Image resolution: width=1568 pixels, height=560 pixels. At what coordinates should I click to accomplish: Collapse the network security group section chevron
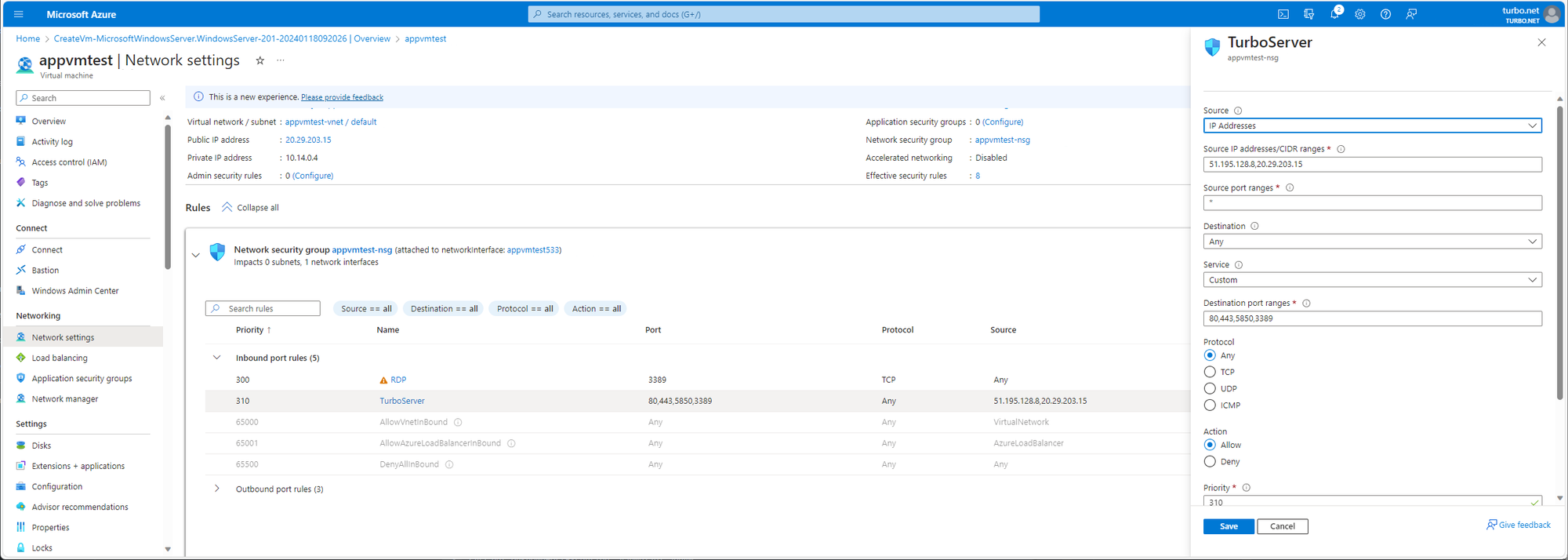pos(195,255)
